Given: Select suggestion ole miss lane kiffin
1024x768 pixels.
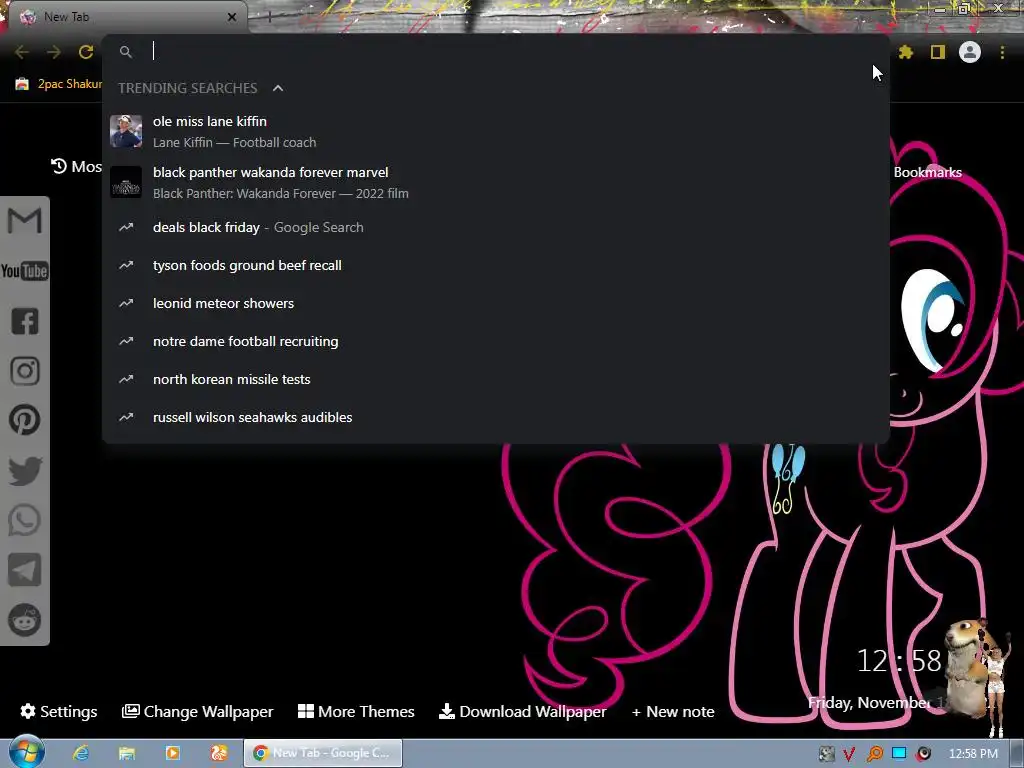Looking at the screenshot, I should pos(496,131).
